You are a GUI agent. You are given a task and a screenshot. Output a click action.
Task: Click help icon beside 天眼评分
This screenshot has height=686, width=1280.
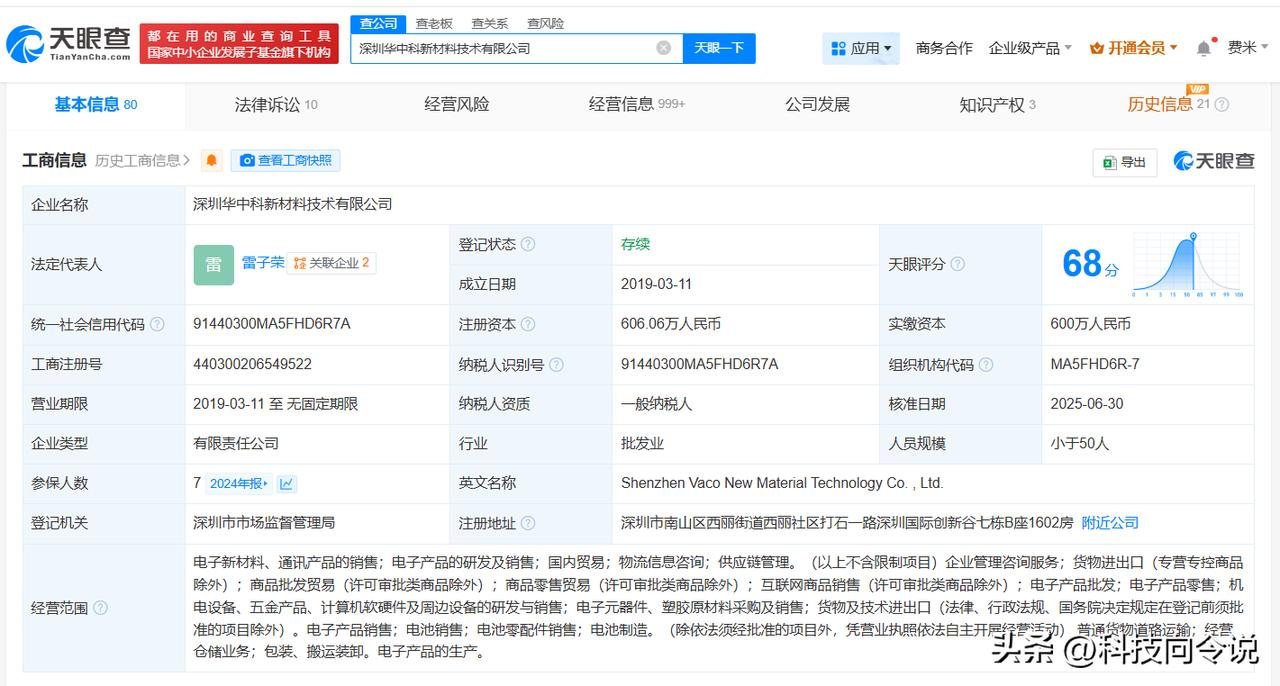pos(957,264)
